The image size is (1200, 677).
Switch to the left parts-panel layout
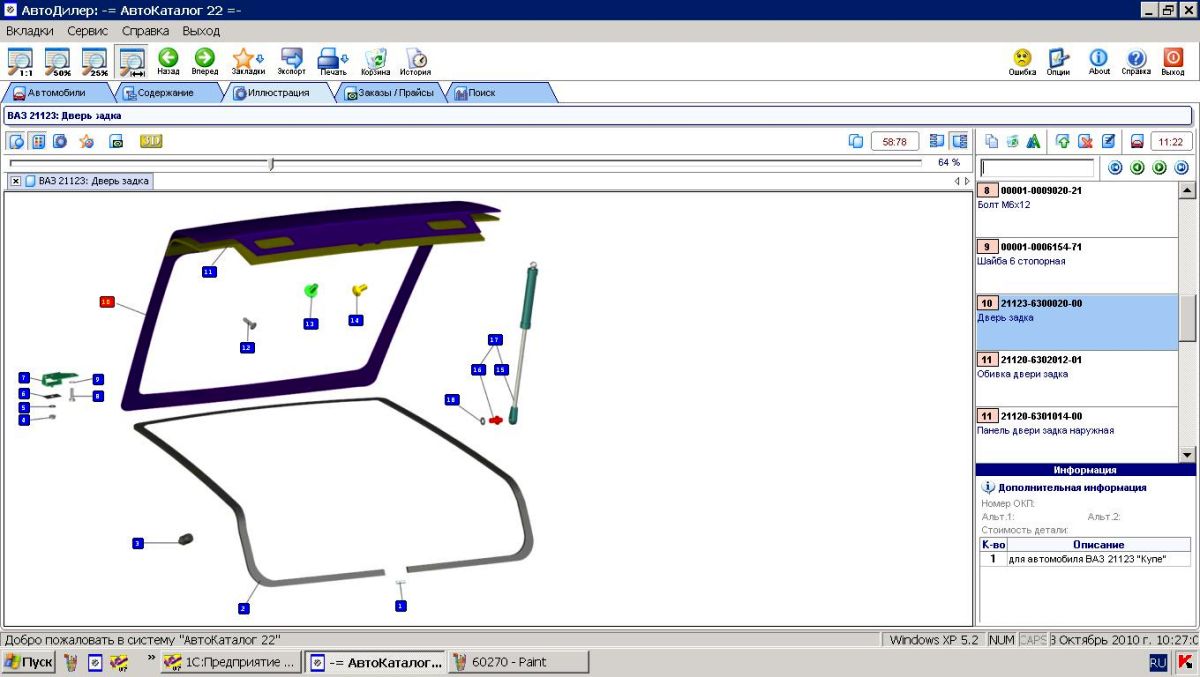coord(937,141)
